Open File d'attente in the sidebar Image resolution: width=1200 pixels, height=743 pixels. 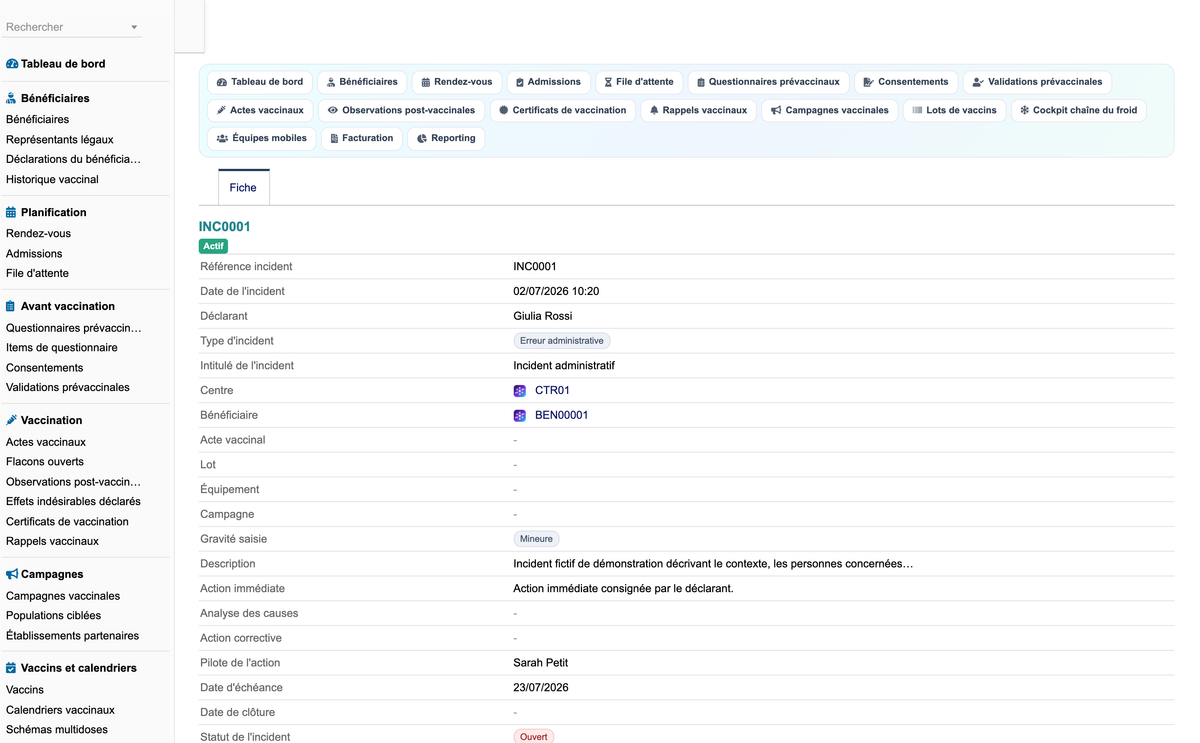point(37,273)
